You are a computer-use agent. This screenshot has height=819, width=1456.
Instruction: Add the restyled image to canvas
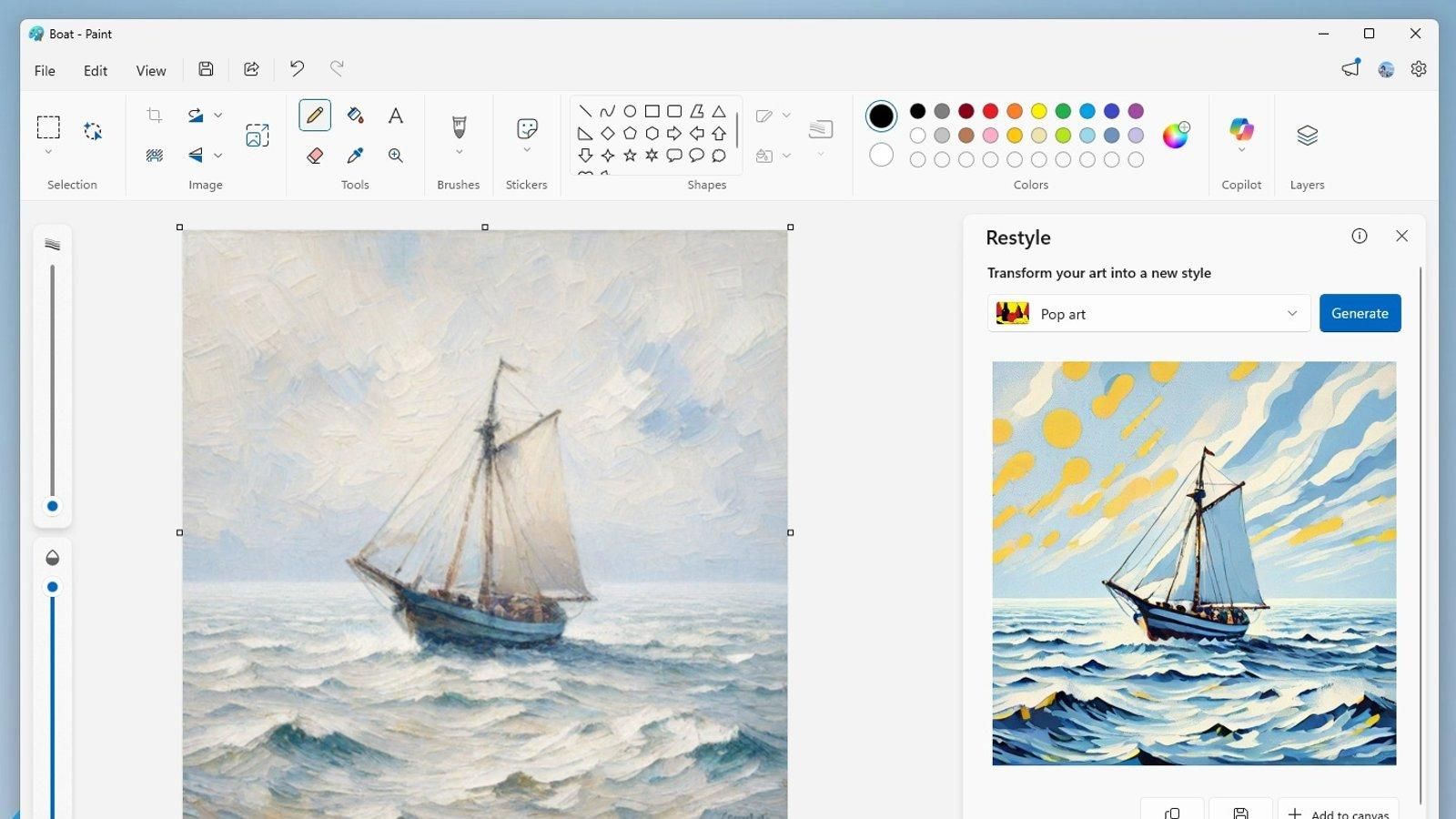pyautogui.click(x=1338, y=813)
